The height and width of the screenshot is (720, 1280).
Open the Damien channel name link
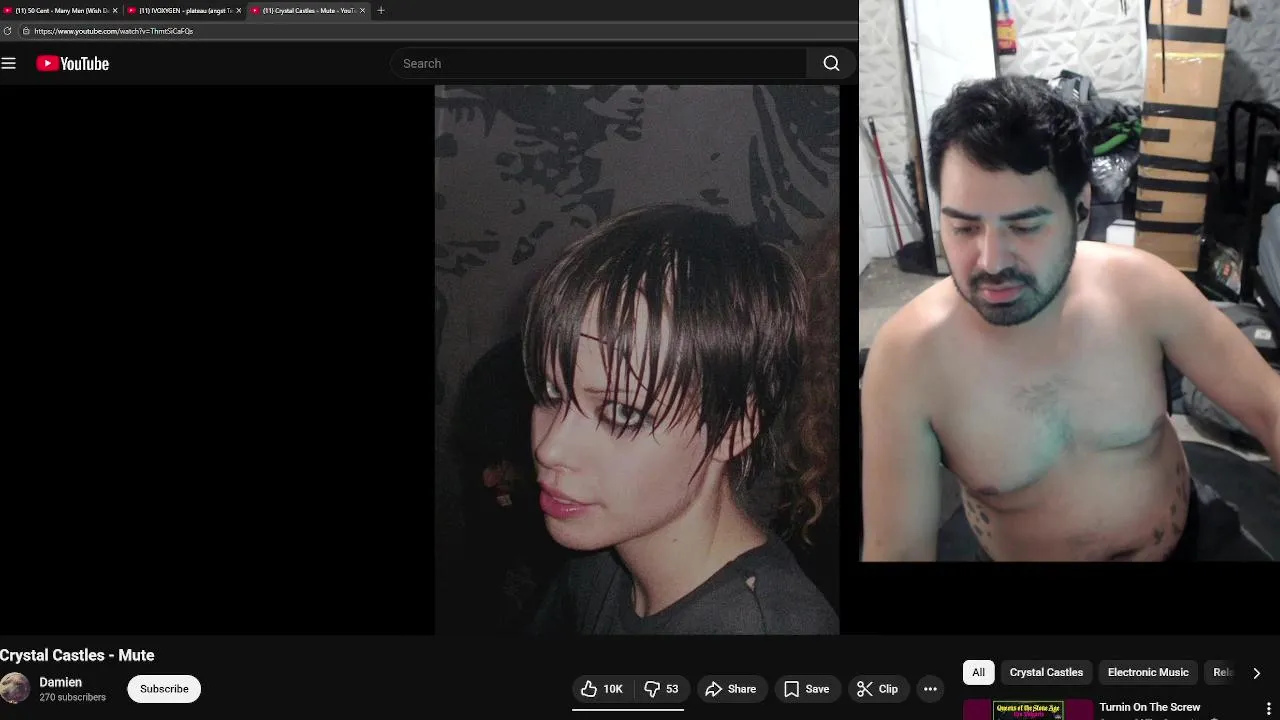[x=60, y=682]
